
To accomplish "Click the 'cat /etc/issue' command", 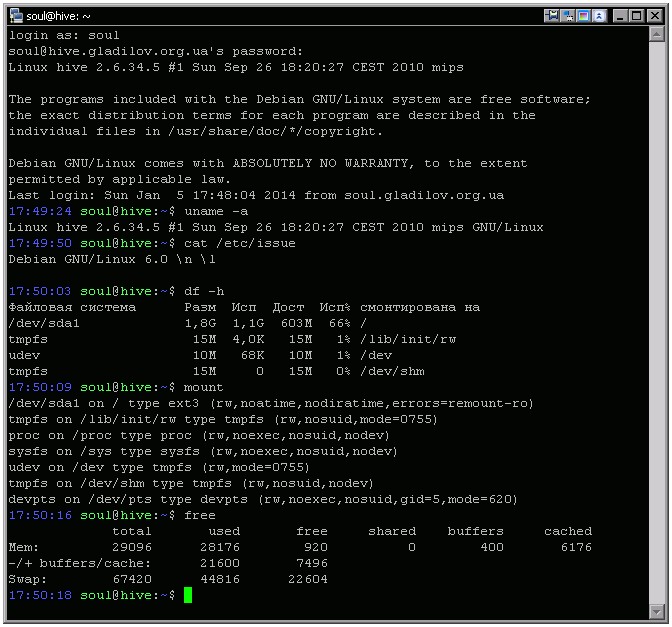I will coord(240,243).
